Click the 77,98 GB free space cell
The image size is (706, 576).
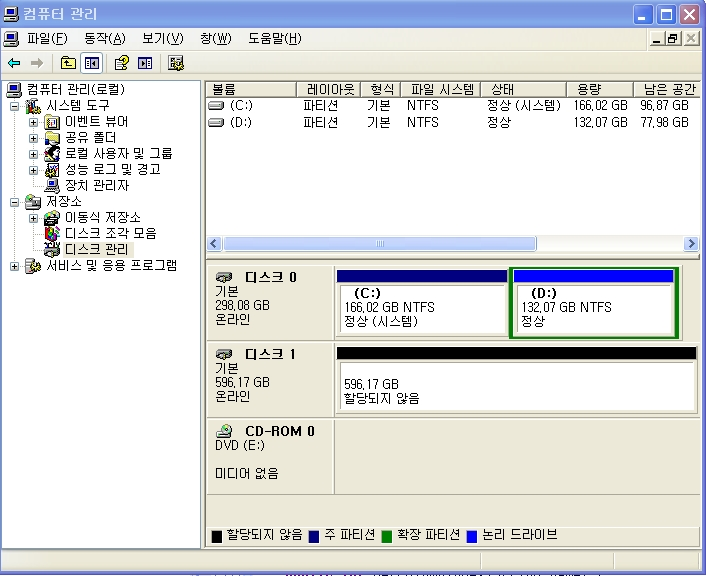[x=664, y=122]
